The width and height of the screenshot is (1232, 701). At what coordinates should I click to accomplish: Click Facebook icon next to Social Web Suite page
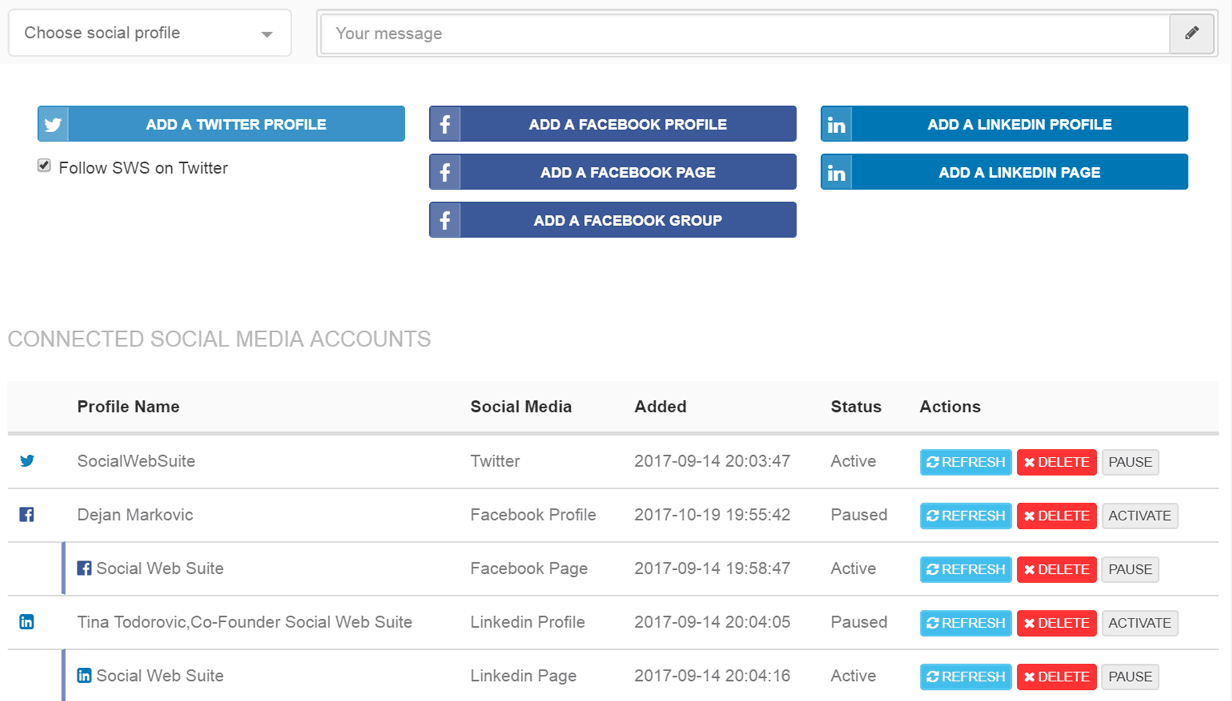[84, 568]
